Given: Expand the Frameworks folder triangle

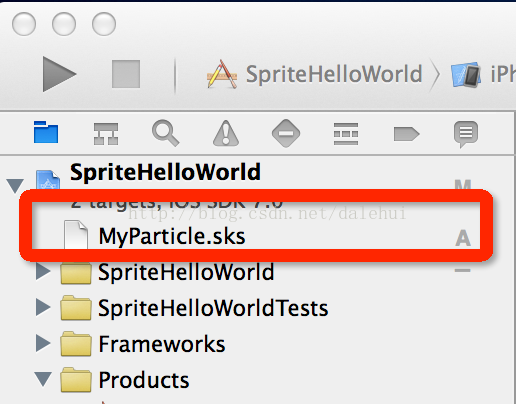Looking at the screenshot, I should (43, 343).
